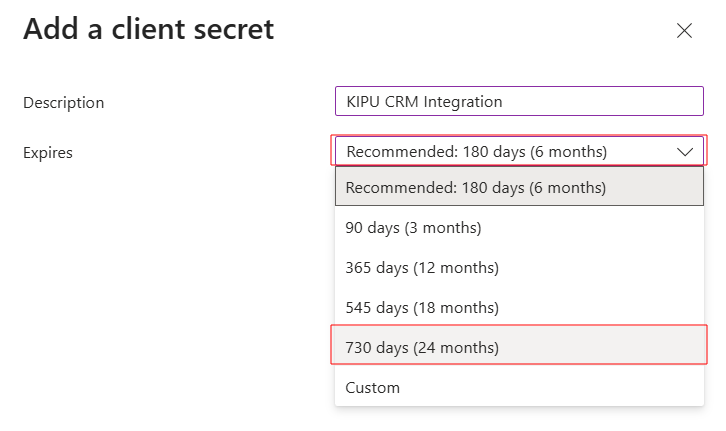Click the selected value text in Expires box
Screen dimensions: 726x431
coord(476,152)
